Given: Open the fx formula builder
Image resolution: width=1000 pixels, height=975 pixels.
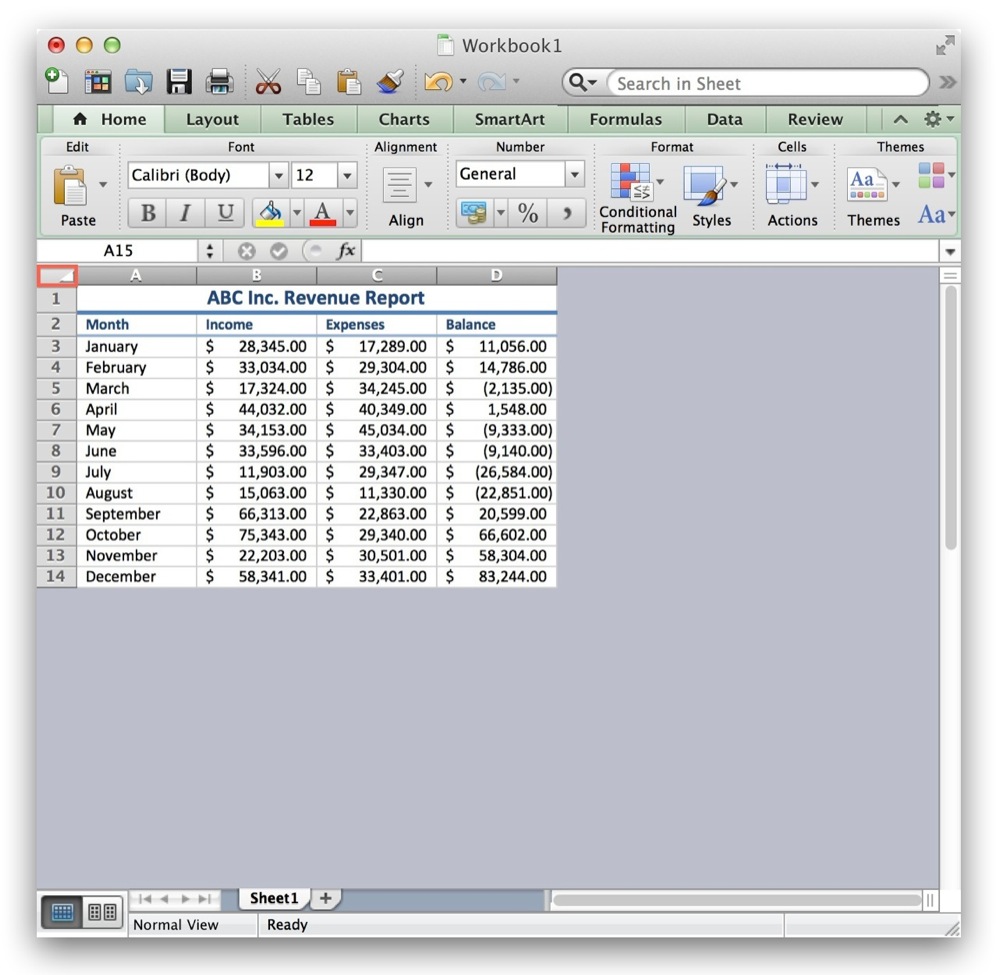Looking at the screenshot, I should (346, 251).
